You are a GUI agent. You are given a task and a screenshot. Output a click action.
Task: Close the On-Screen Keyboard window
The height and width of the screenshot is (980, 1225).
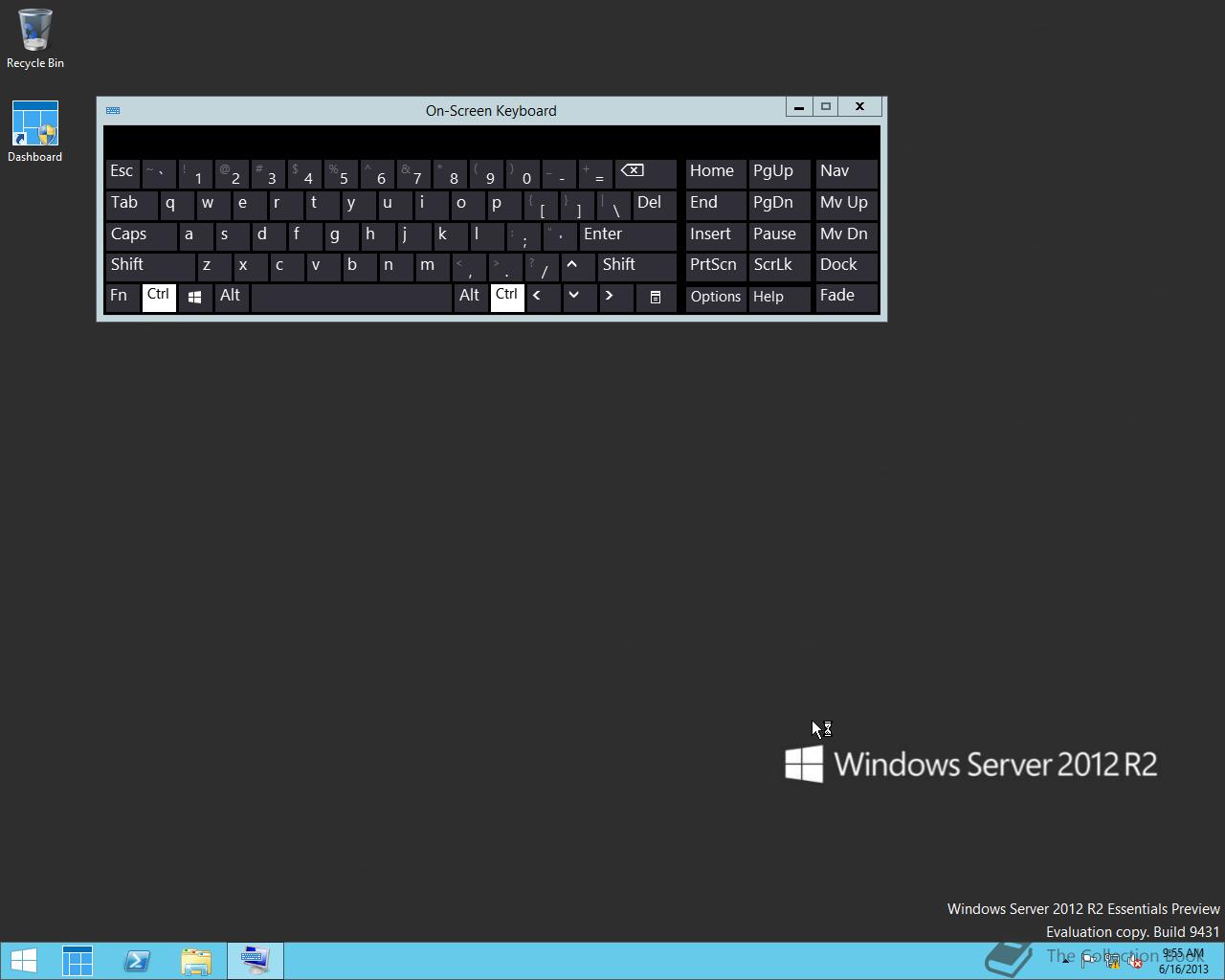859,107
